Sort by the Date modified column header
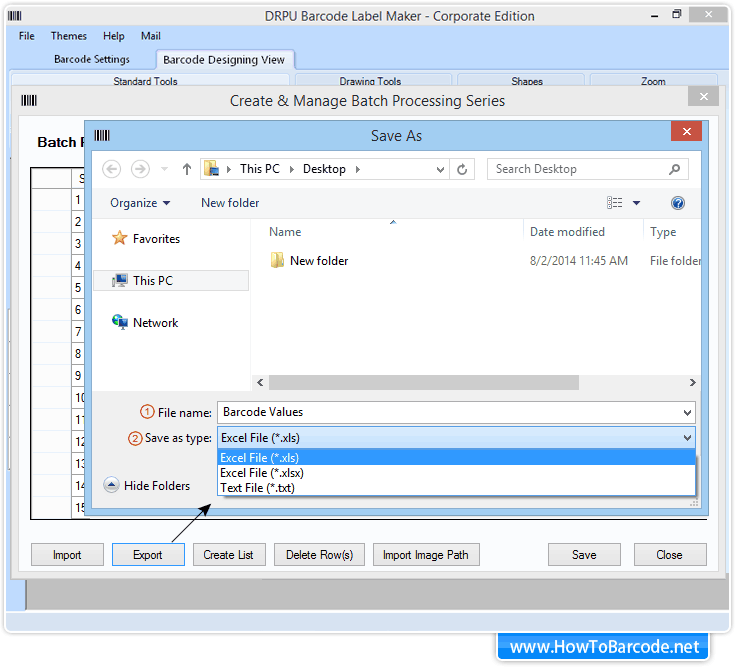Screen dimensions: 735x667 (567, 232)
